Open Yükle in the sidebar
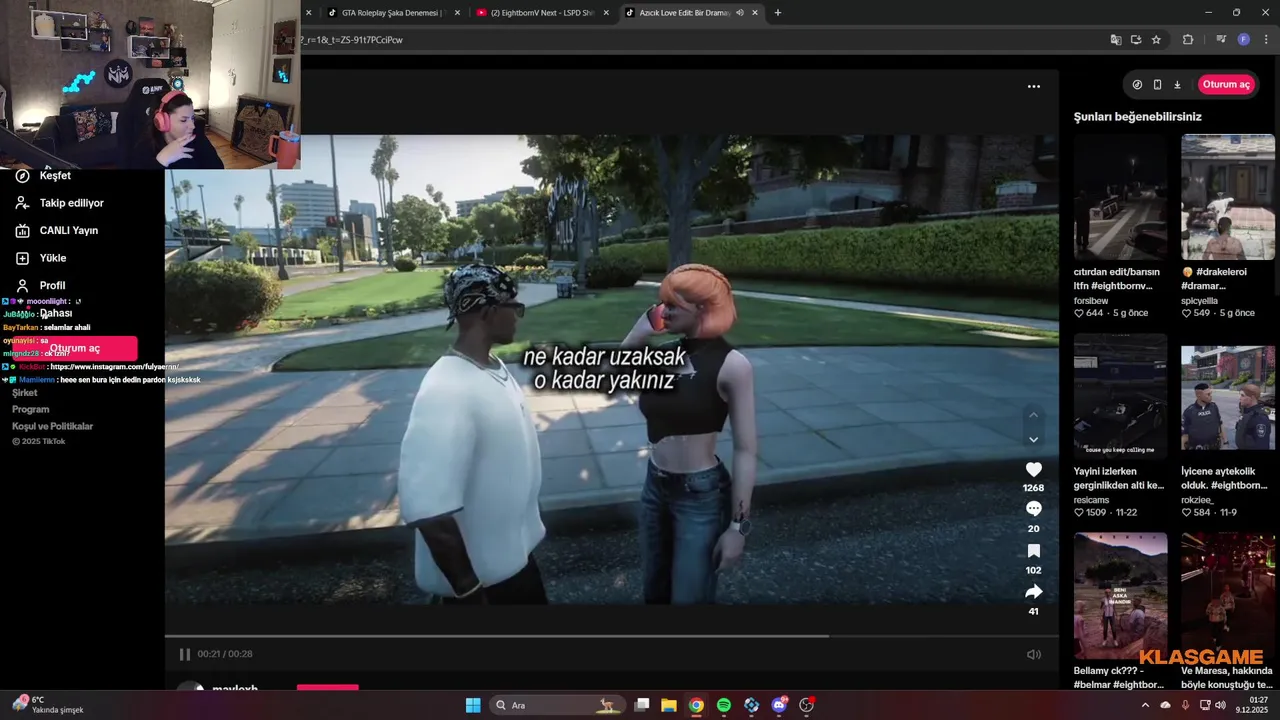 [53, 258]
